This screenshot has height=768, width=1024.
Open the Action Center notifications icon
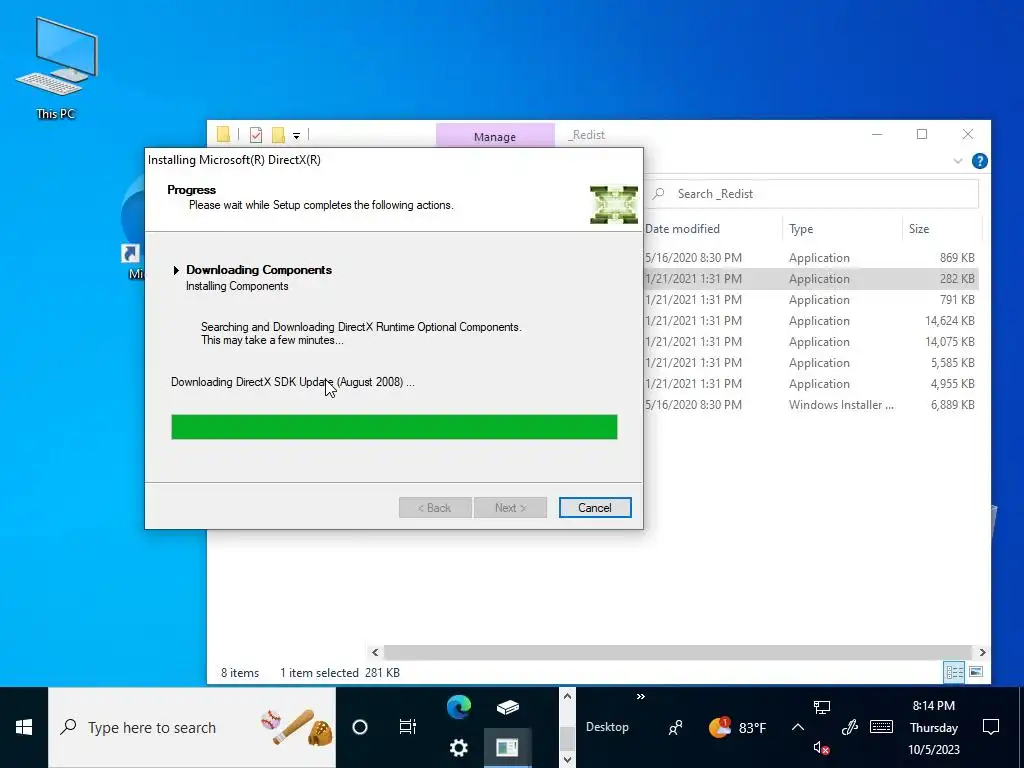pyautogui.click(x=991, y=728)
